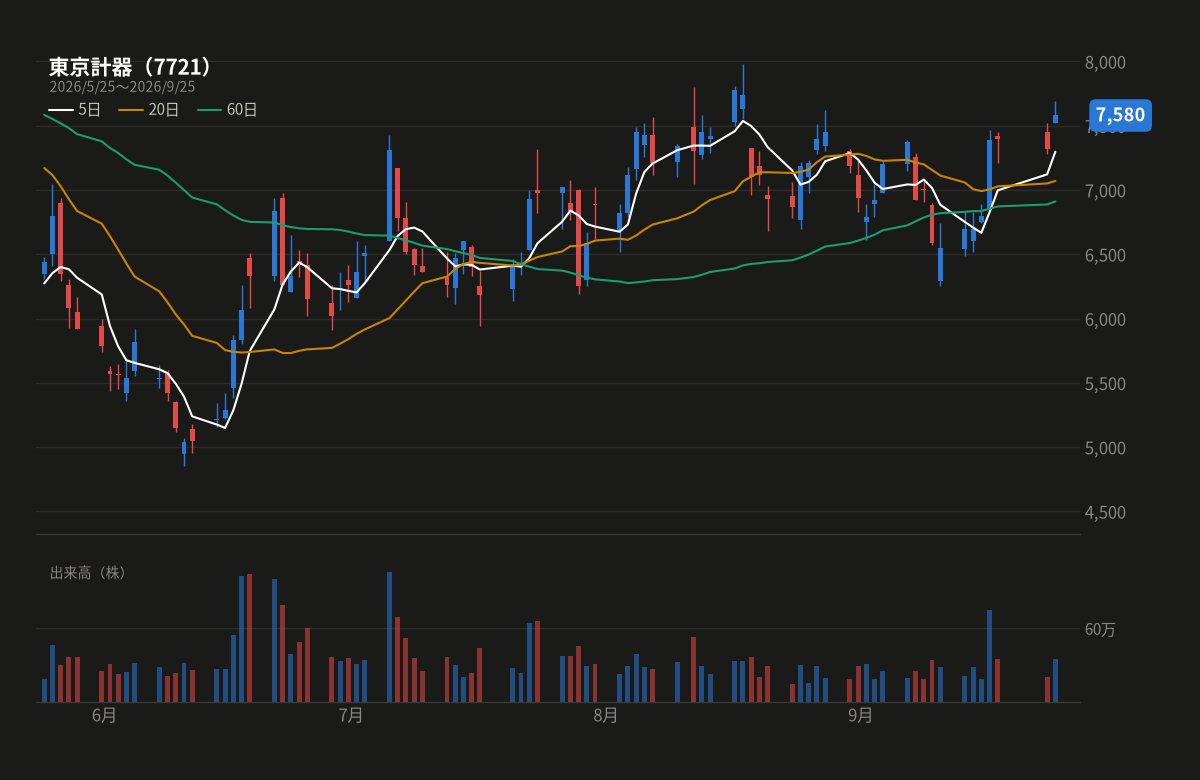Click the 東京計器（7721） chart title
The image size is (1200, 780).
click(x=131, y=67)
